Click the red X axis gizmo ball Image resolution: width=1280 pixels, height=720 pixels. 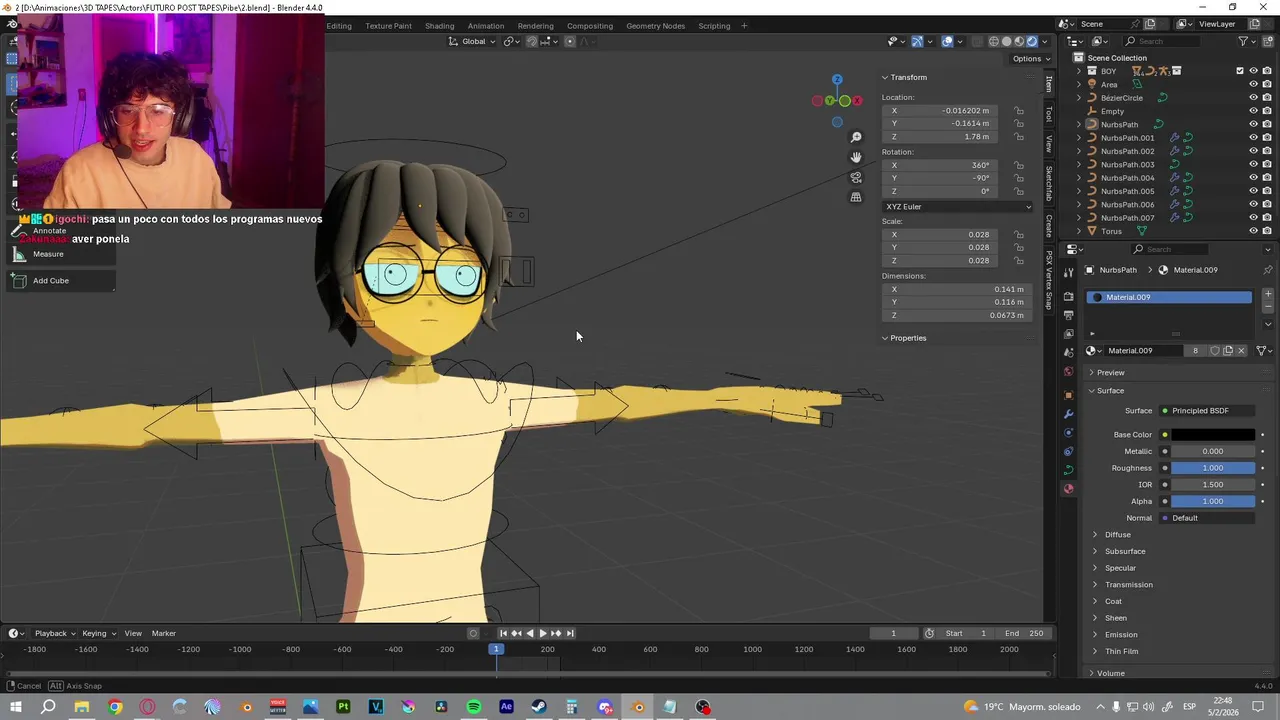point(857,101)
